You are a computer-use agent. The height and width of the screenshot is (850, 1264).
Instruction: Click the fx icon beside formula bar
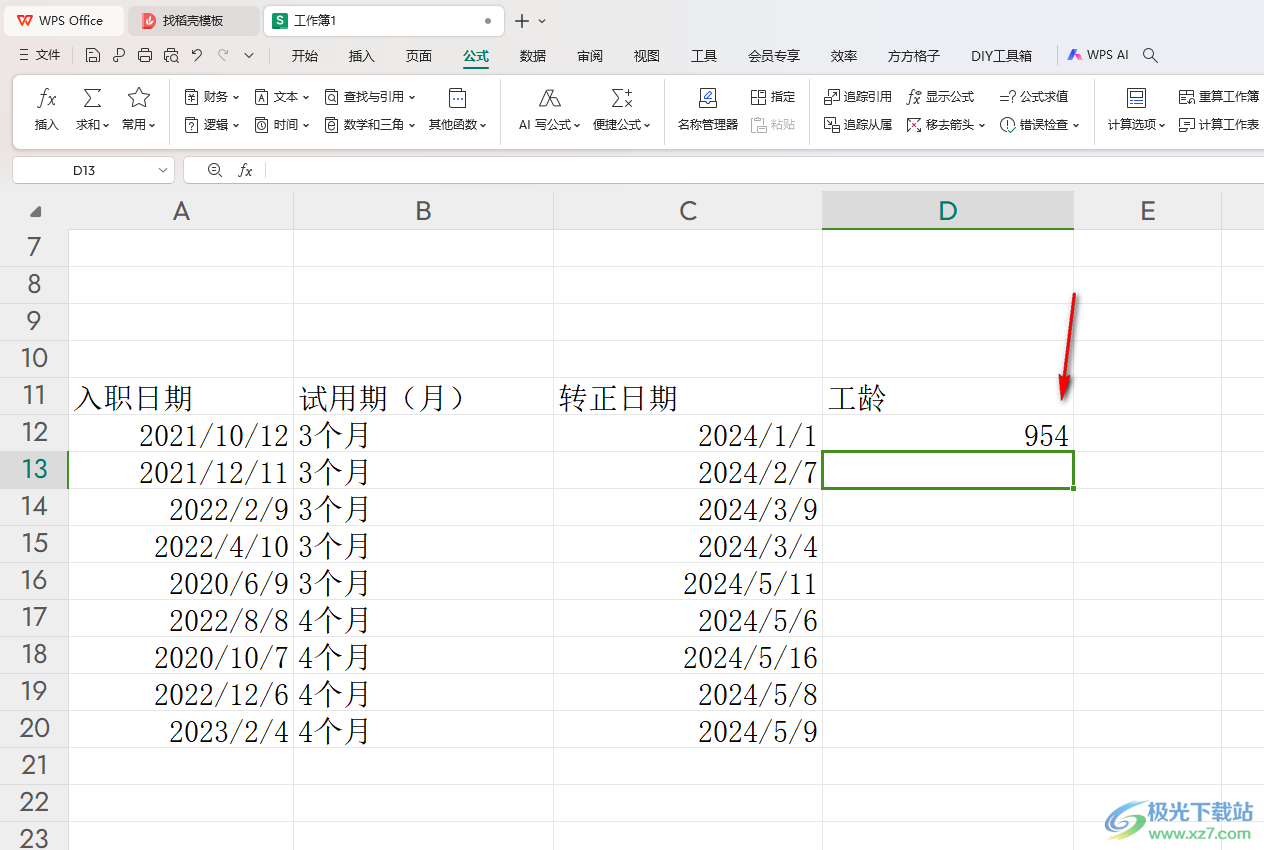(x=245, y=171)
